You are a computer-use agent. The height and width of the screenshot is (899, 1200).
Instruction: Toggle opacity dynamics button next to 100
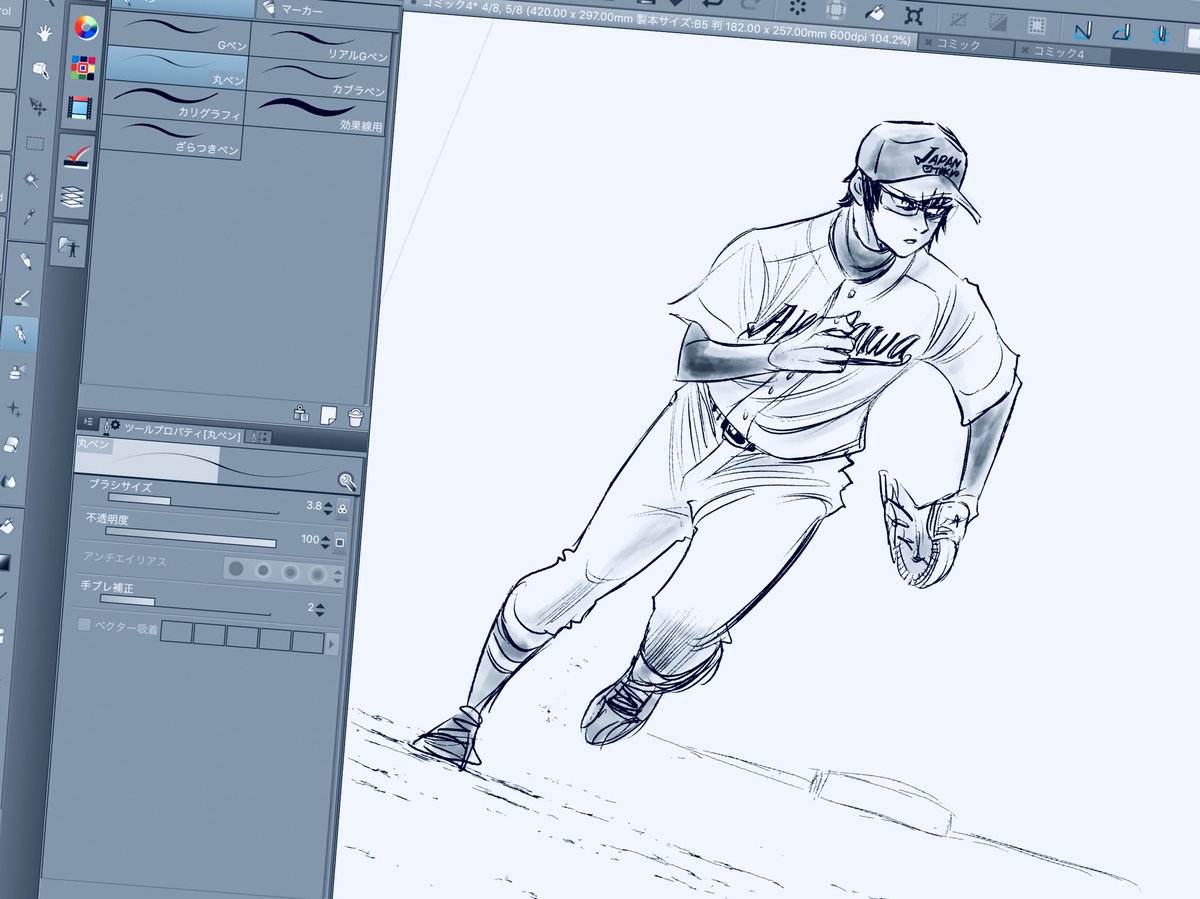pos(339,543)
